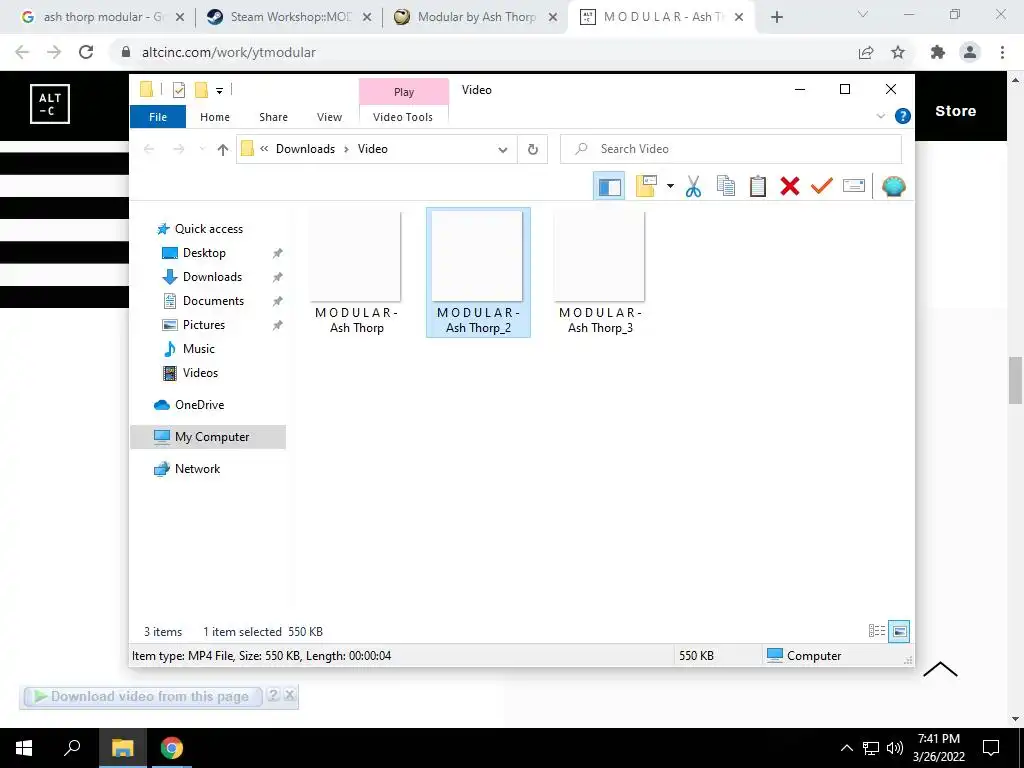Open Pictures in the navigation pane

point(204,325)
